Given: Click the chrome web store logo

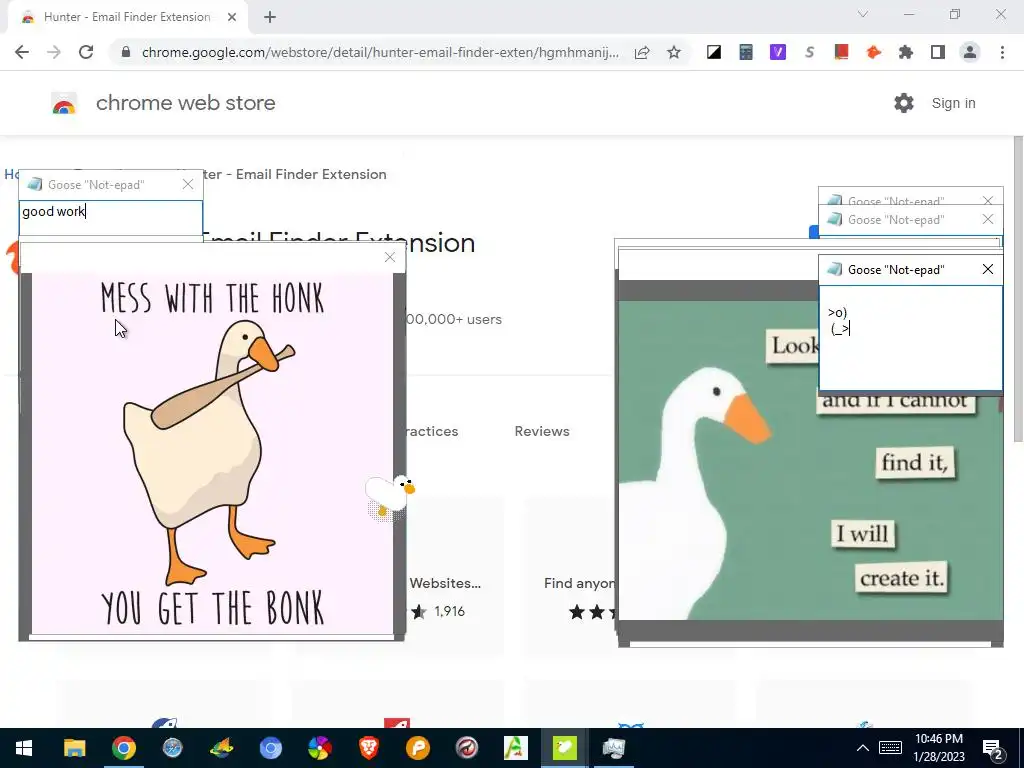Looking at the screenshot, I should 64,104.
